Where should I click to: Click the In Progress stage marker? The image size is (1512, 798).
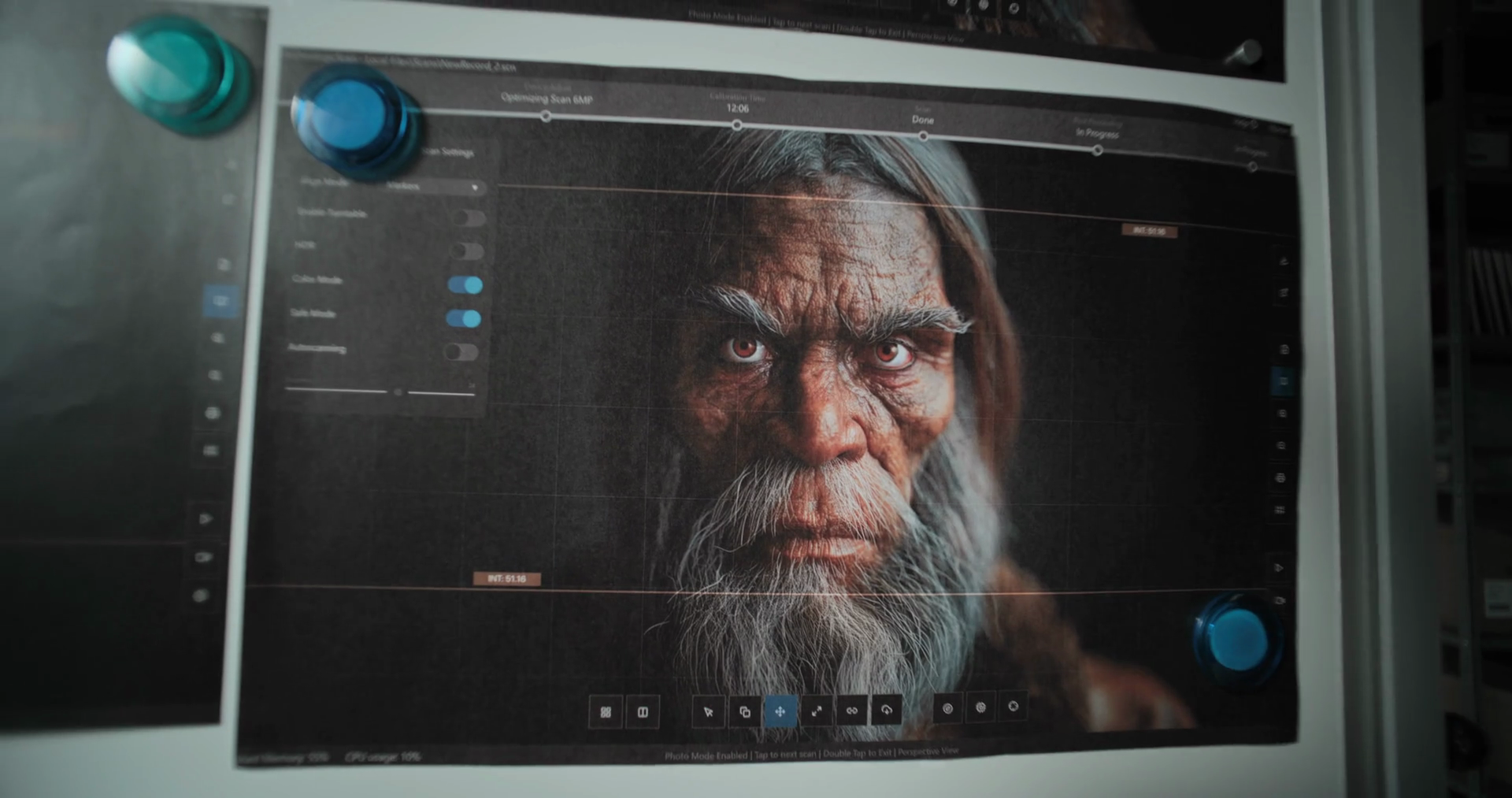(1097, 150)
